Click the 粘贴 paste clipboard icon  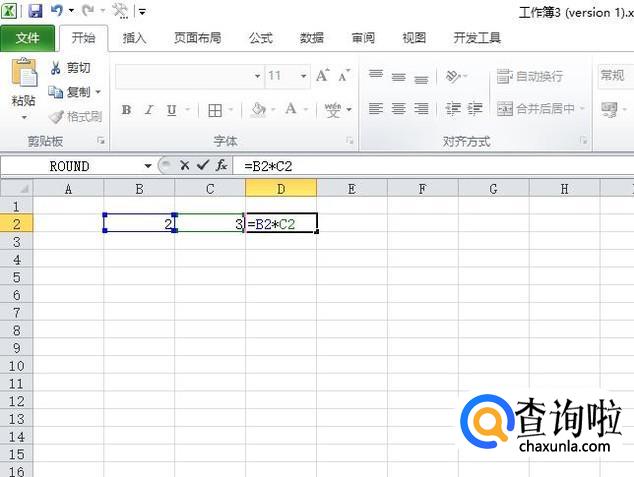tap(23, 73)
